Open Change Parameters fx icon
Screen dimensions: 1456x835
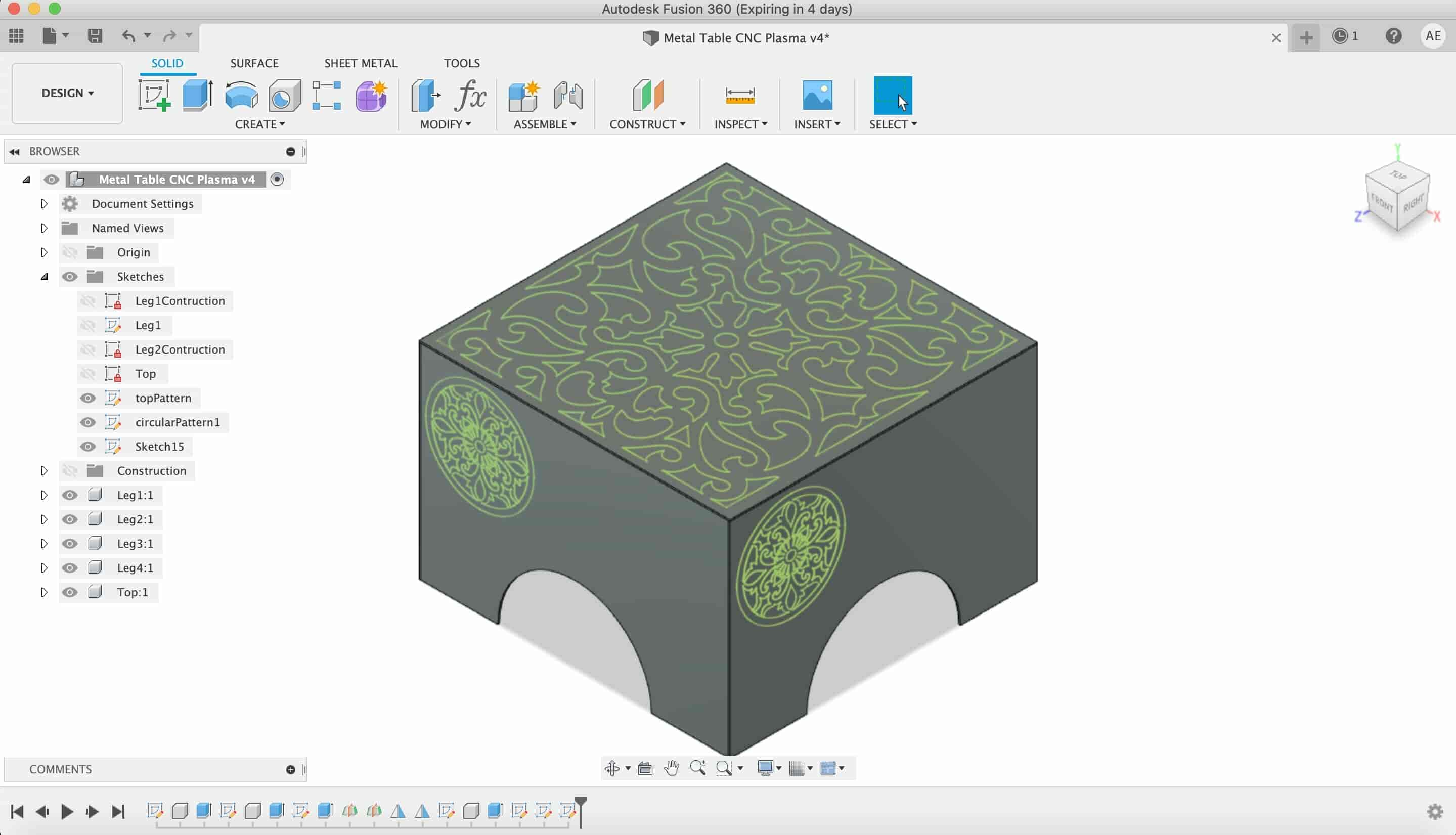[470, 95]
